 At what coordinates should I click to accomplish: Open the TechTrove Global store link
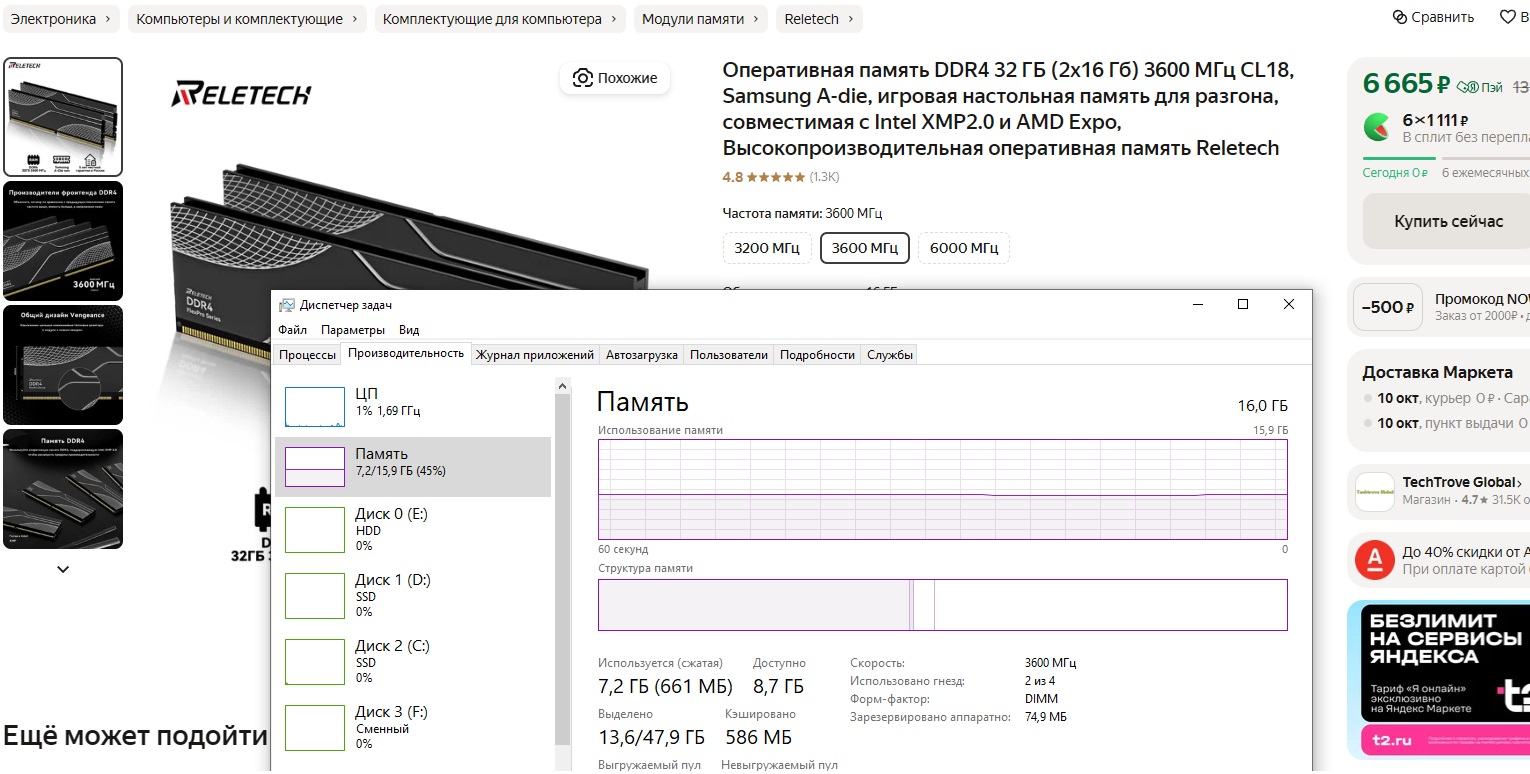tap(1462, 482)
